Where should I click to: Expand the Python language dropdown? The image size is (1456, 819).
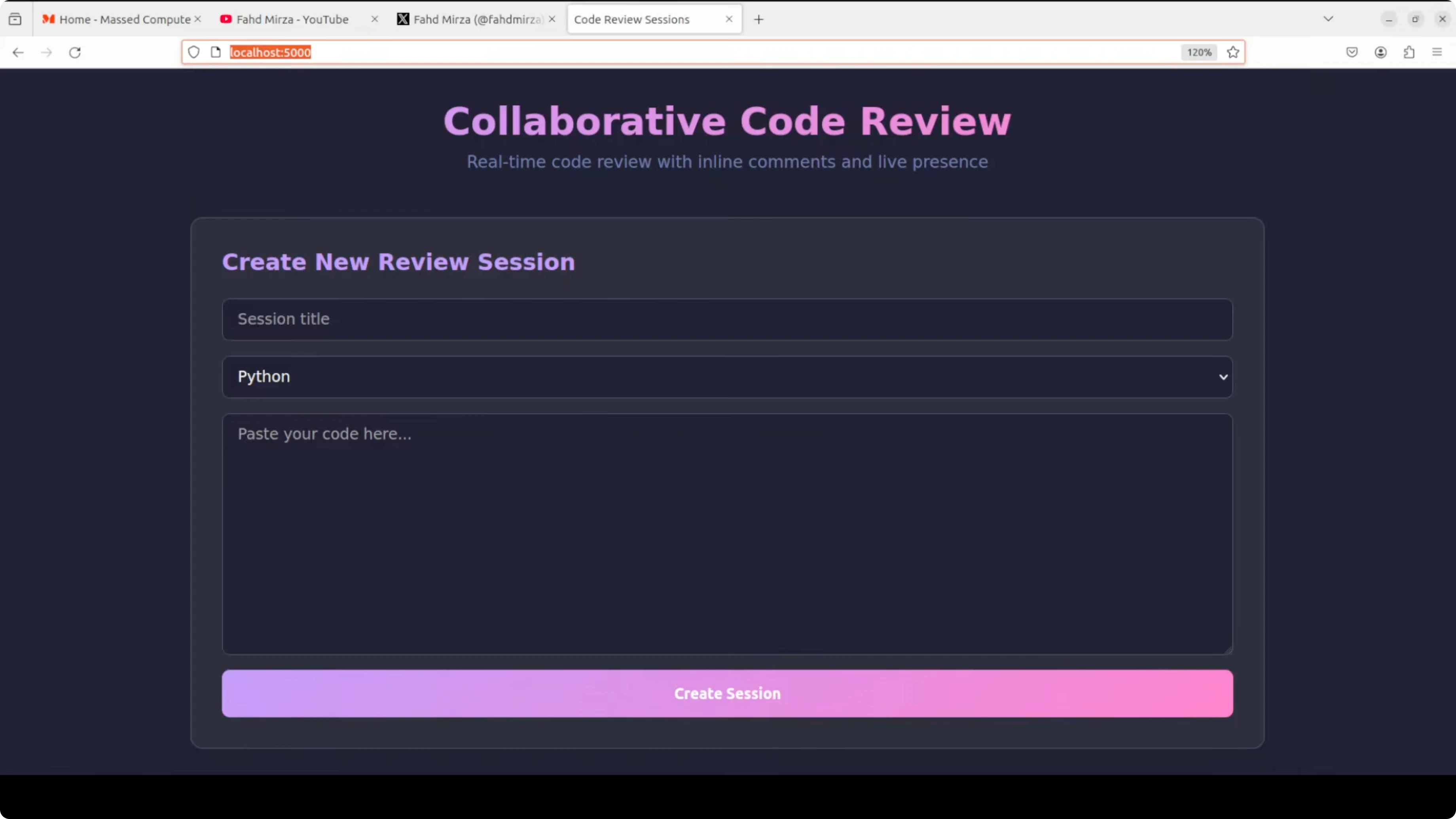727,377
